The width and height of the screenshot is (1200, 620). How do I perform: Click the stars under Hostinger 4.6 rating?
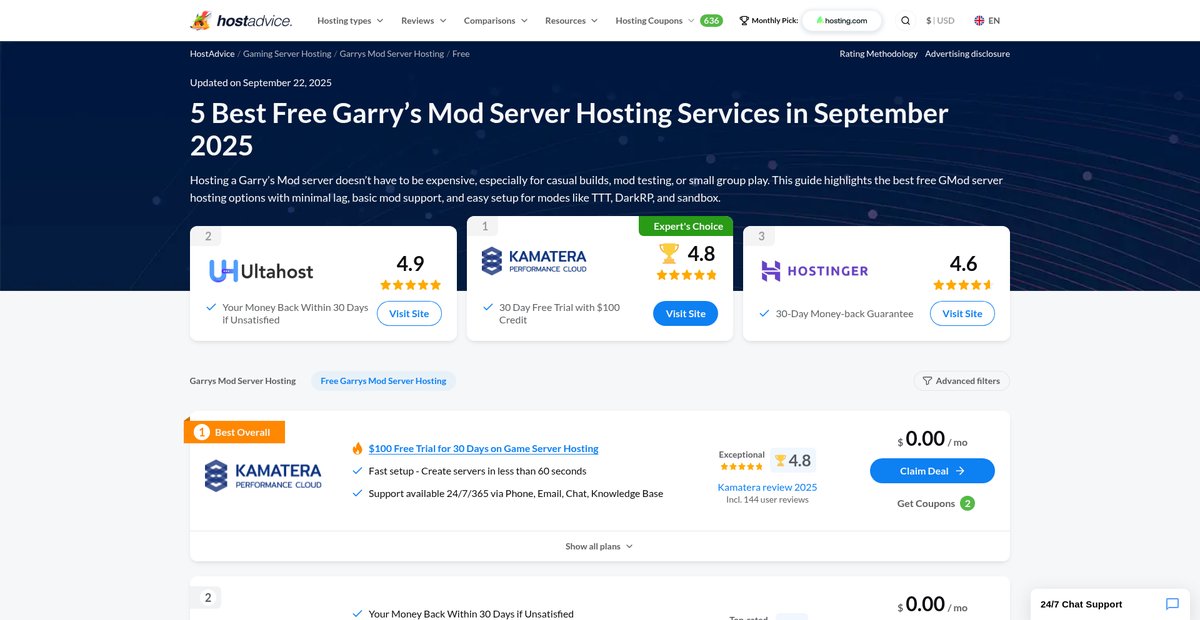(963, 285)
